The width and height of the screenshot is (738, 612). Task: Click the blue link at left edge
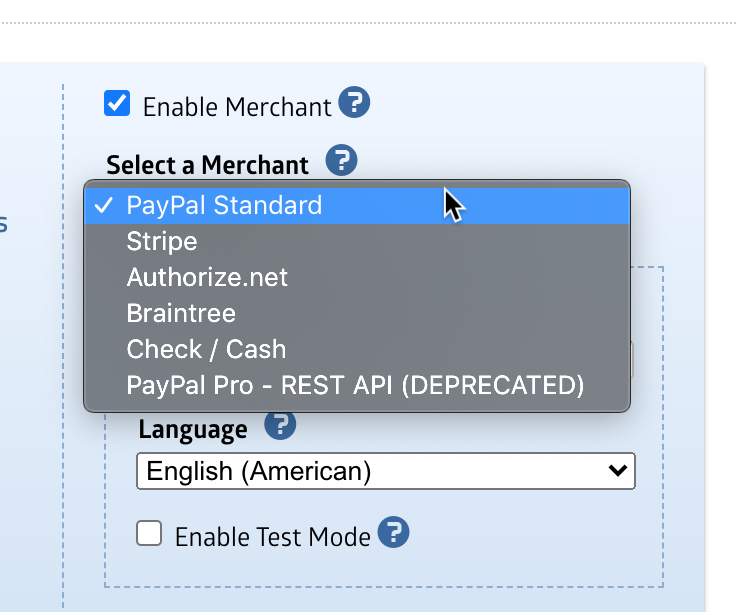pyautogui.click(x=4, y=223)
